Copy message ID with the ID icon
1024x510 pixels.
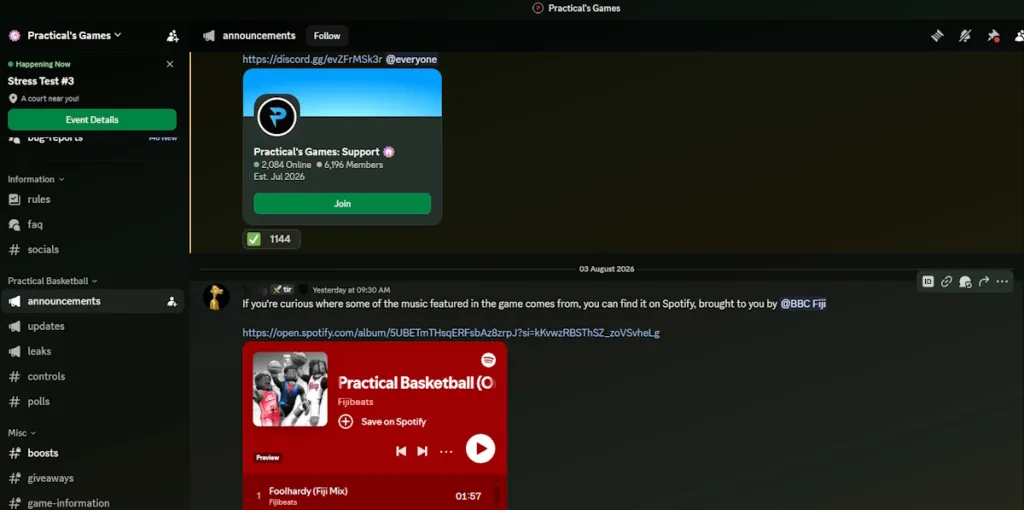[928, 281]
